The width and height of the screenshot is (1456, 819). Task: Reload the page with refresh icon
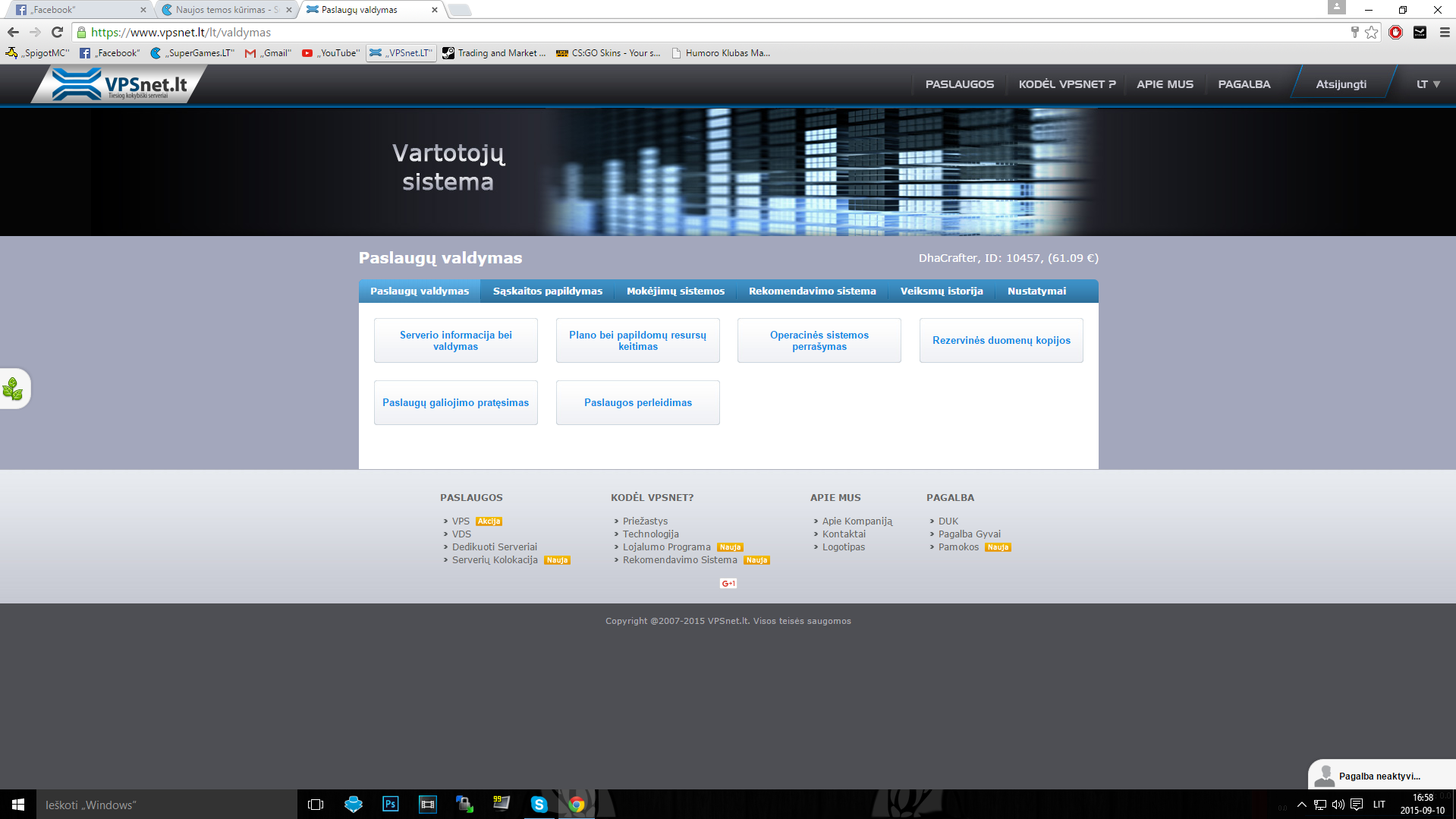point(57,32)
